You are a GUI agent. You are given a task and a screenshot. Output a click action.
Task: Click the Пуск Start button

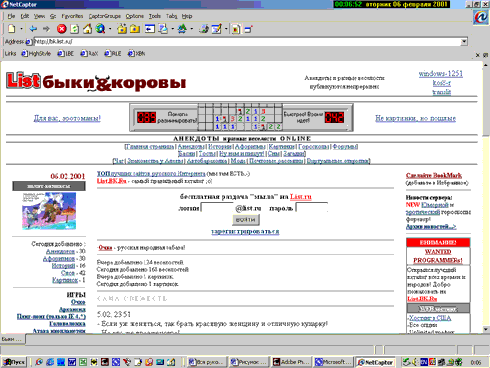[x=14, y=362]
